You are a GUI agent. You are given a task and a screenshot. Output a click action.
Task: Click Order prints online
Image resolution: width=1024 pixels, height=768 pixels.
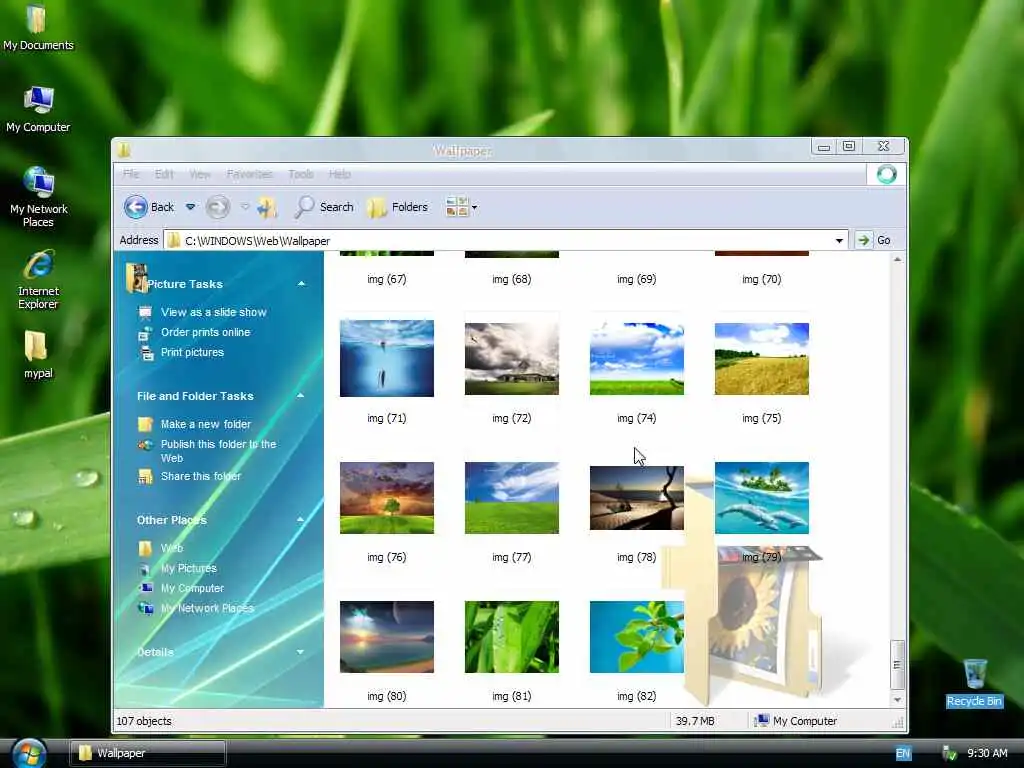click(206, 332)
